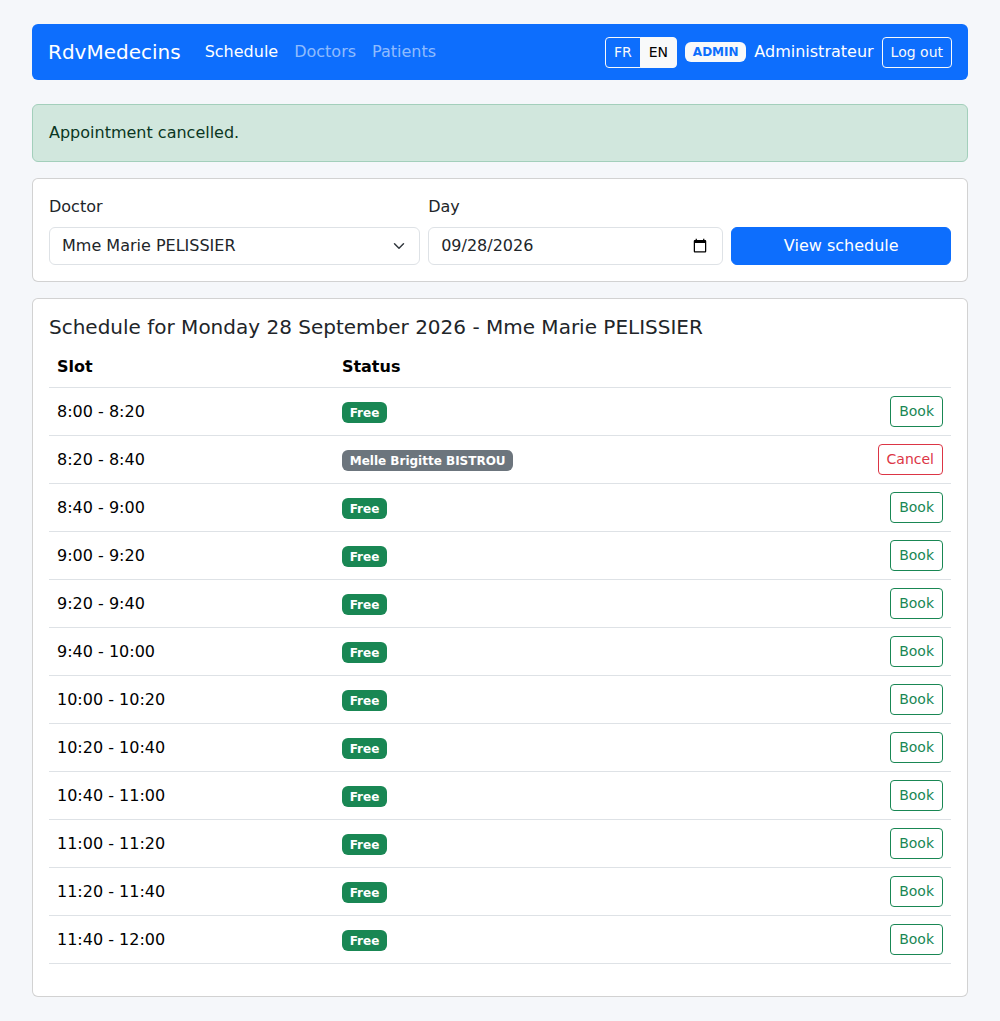This screenshot has width=1000, height=1021.
Task: Cancel the Melle Brigitte BISTROU appointment
Action: (910, 460)
